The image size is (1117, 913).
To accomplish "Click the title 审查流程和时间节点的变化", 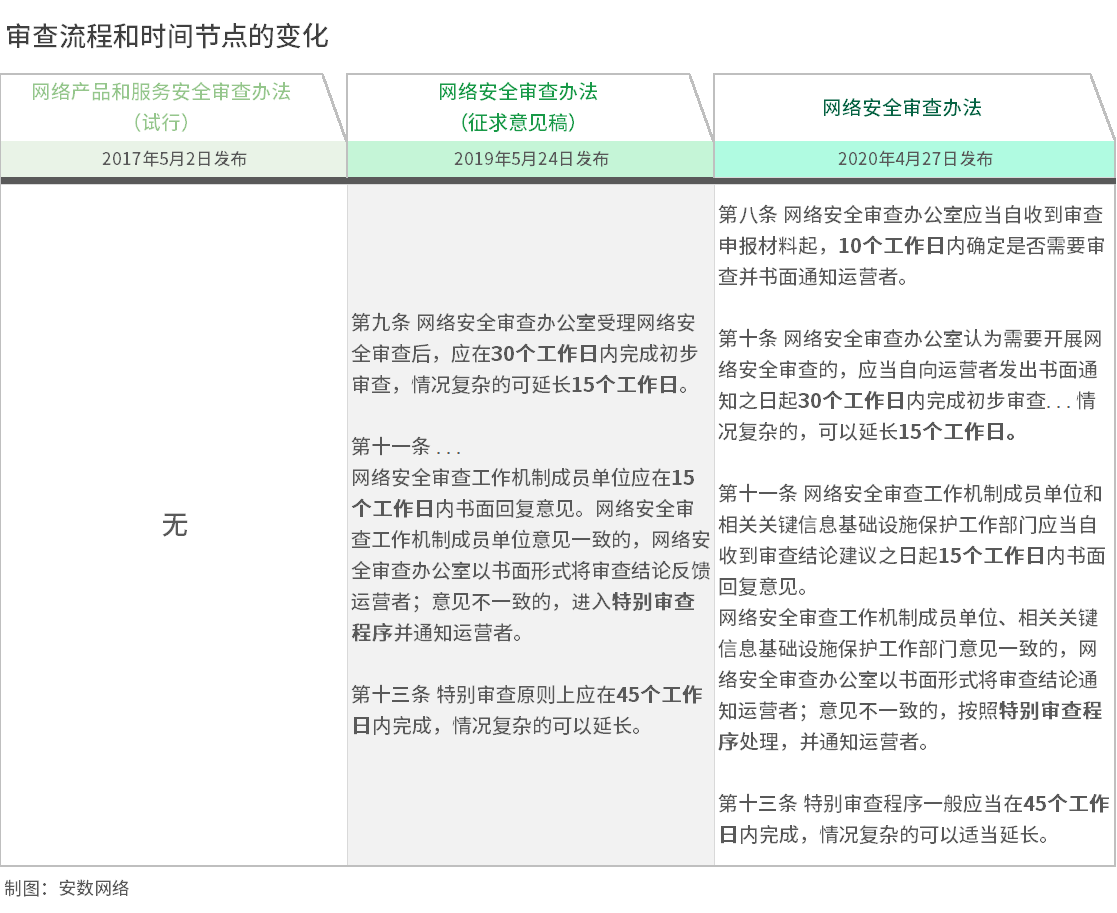I will click(167, 38).
